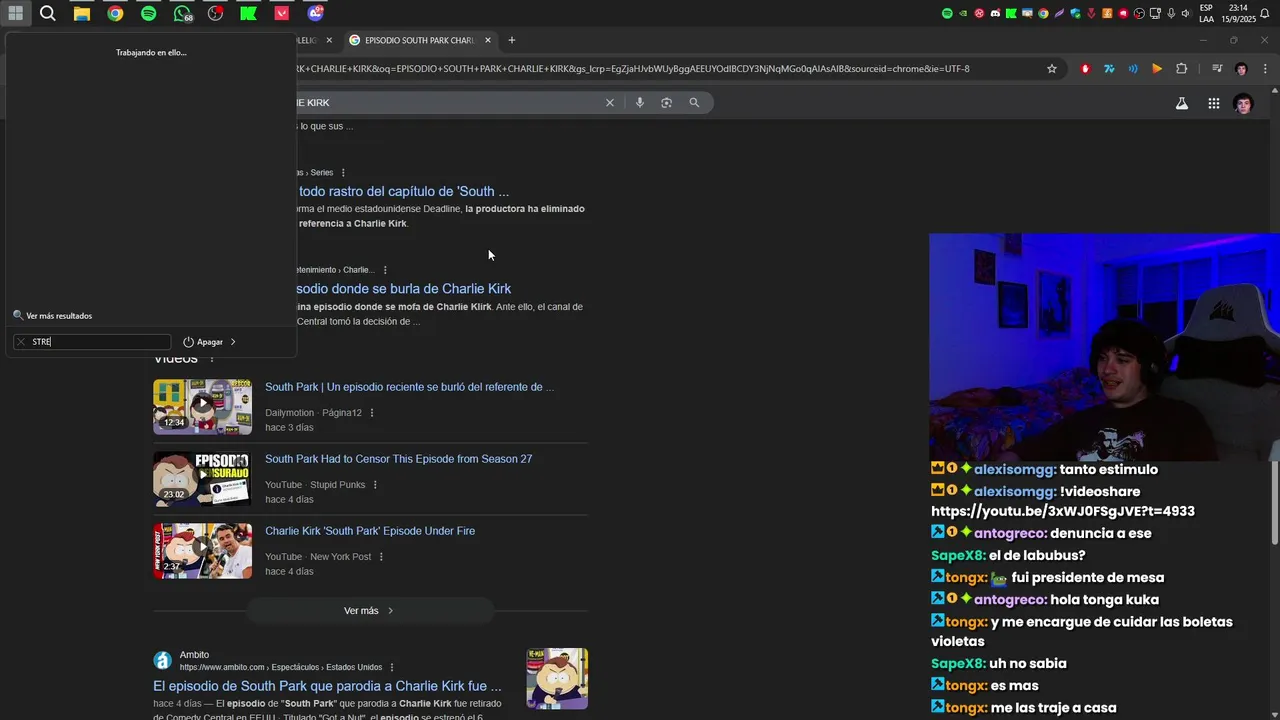The image size is (1280, 720).
Task: Open options menu for Dailymotion video result
Action: [372, 413]
